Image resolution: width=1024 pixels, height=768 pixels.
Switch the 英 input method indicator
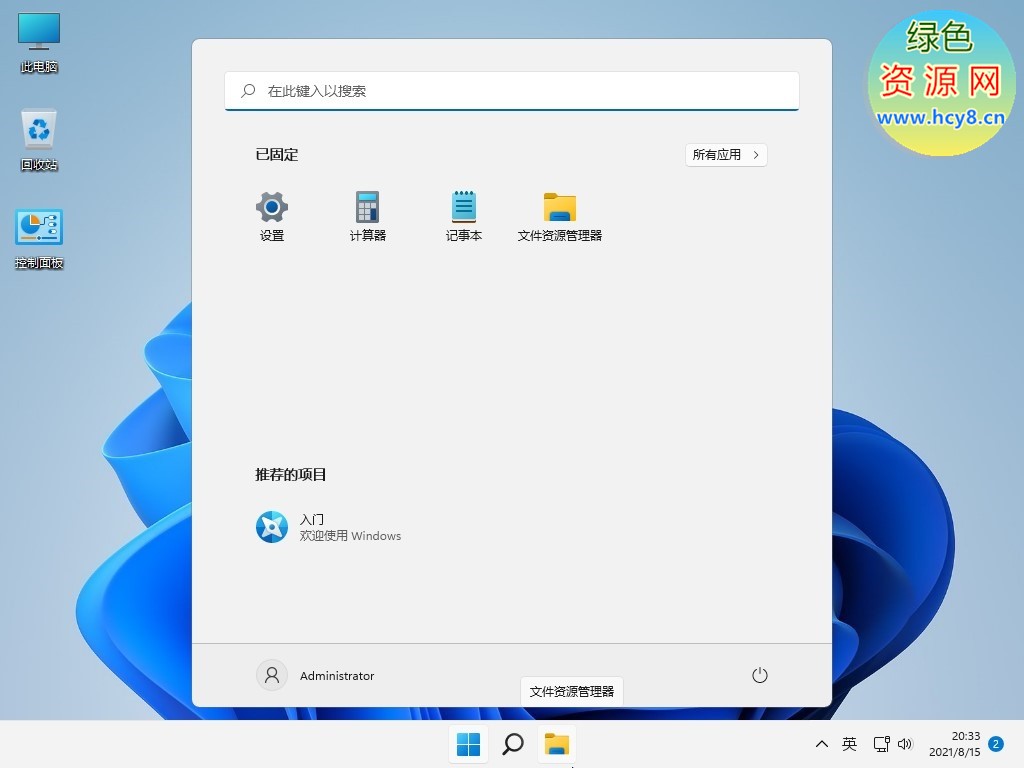[849, 744]
